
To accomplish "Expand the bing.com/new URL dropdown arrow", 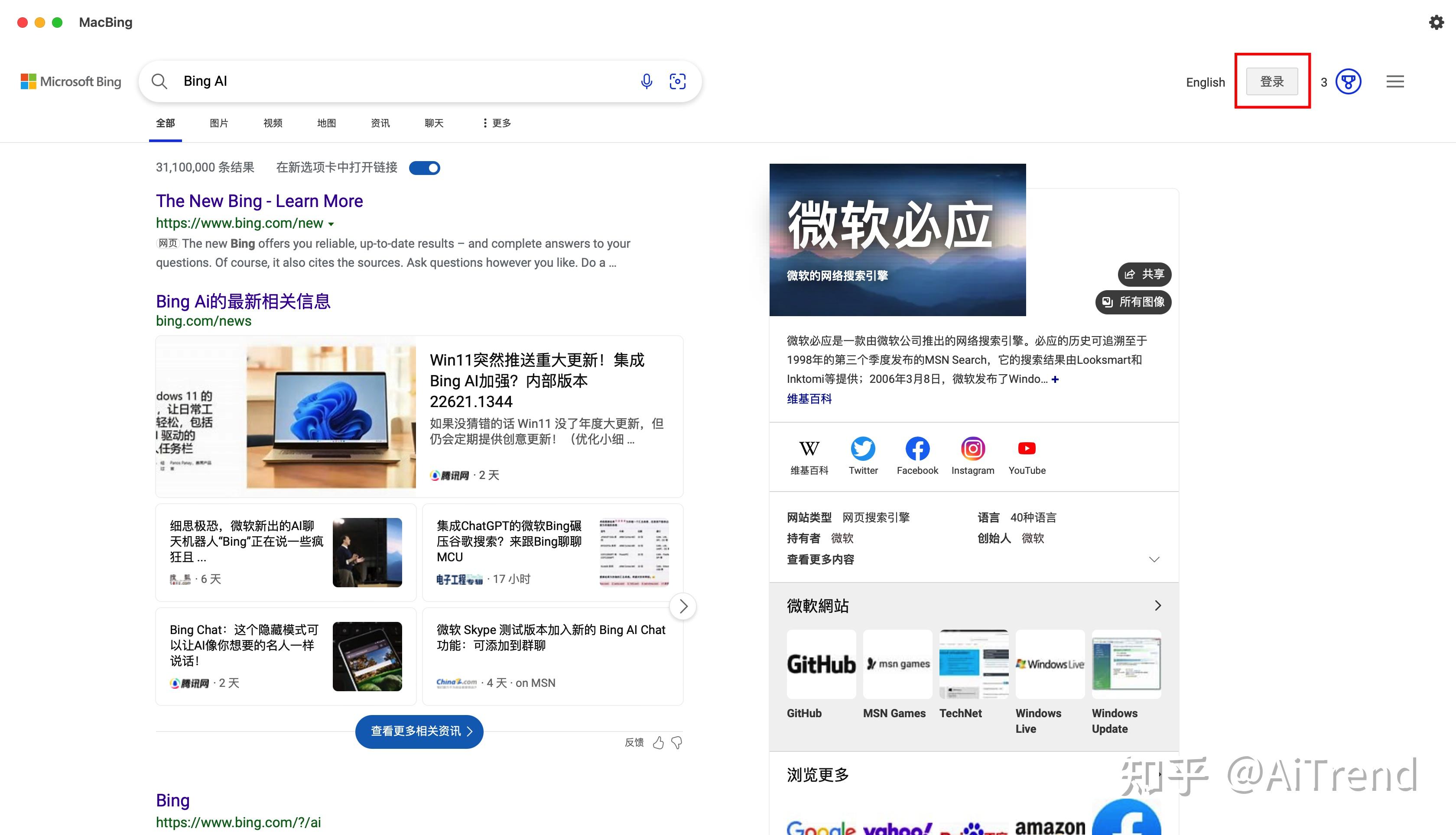I will coord(333,223).
